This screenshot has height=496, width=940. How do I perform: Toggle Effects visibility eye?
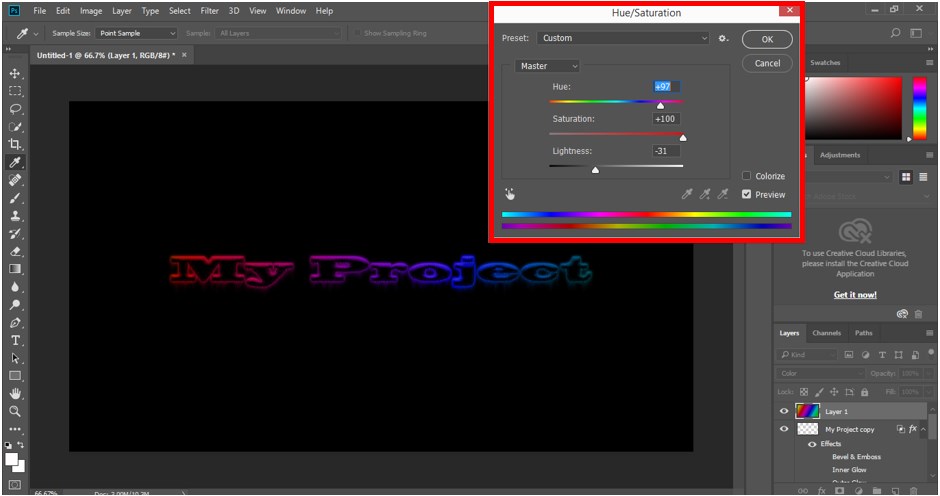[x=812, y=444]
